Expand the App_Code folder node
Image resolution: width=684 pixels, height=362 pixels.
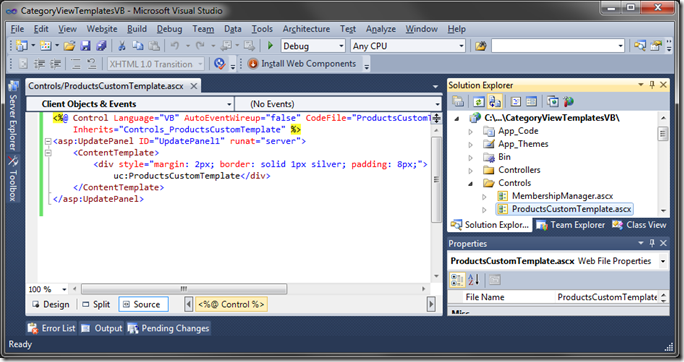471,131
